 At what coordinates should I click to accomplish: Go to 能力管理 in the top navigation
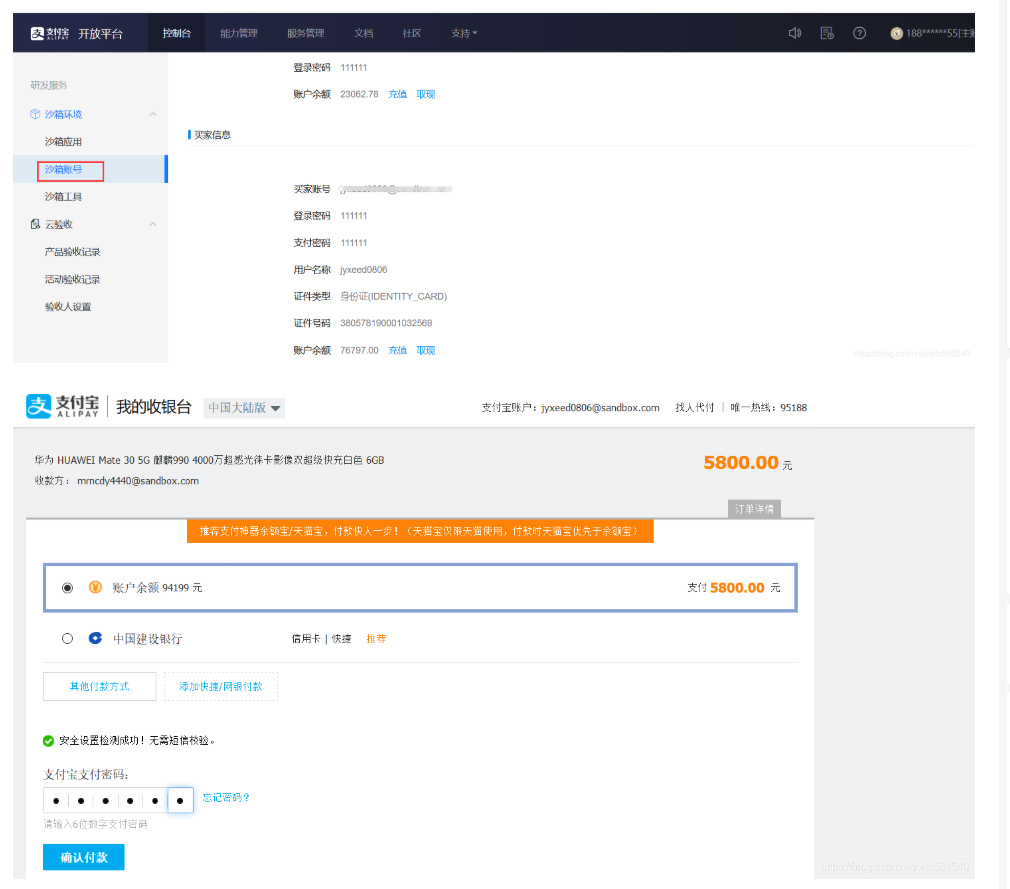click(239, 33)
